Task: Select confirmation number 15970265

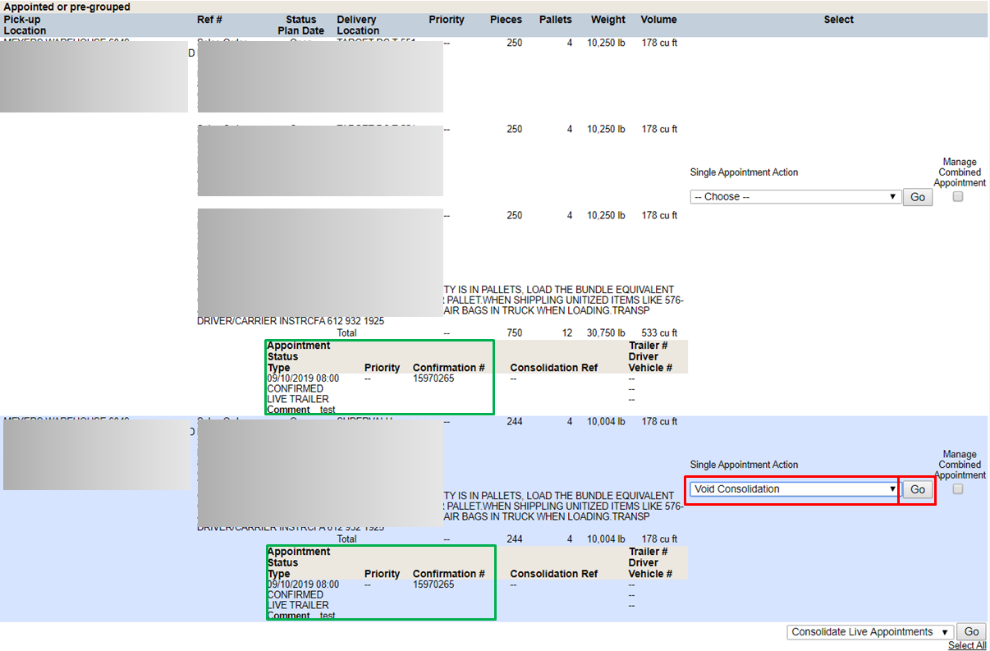Action: coord(435,378)
